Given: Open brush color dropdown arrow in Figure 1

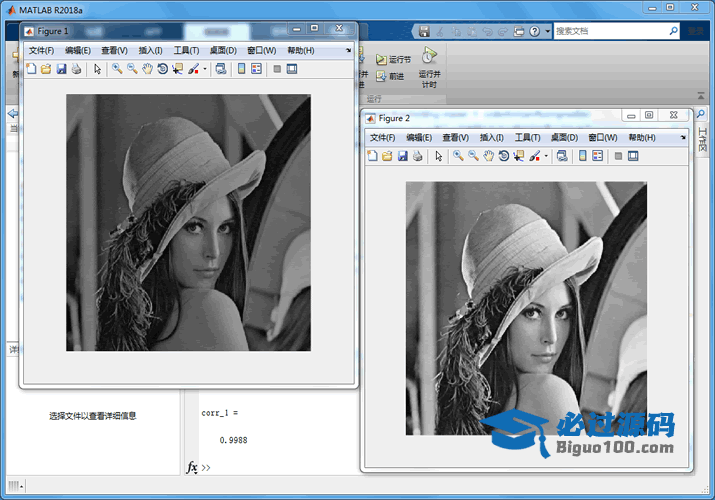Looking at the screenshot, I should 205,69.
